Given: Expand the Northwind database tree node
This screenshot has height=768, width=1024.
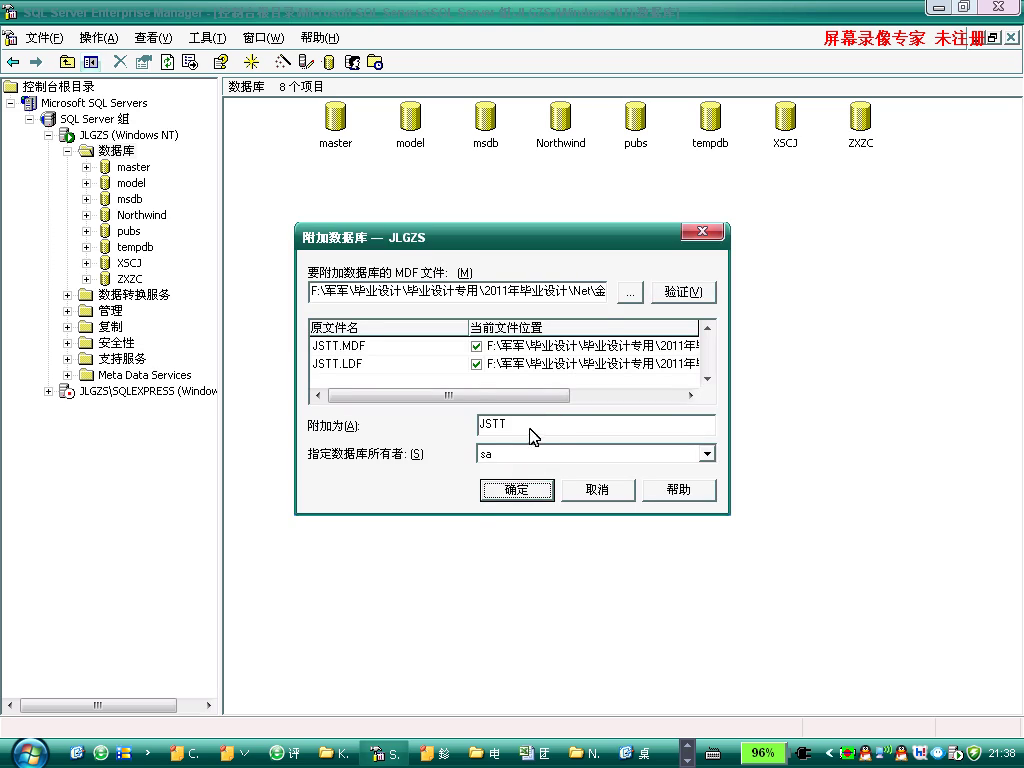Looking at the screenshot, I should click(x=86, y=216).
